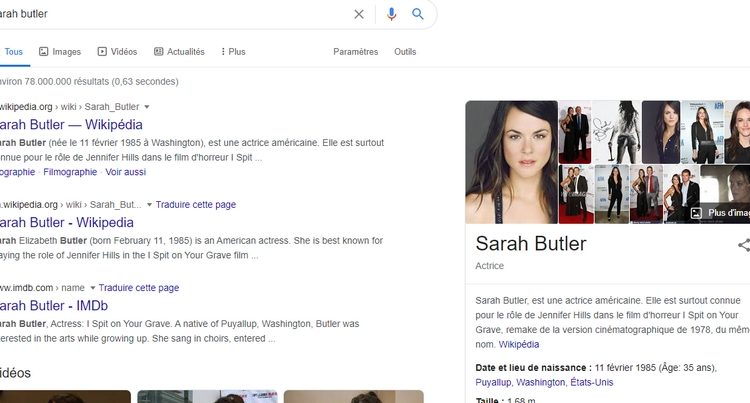The image size is (750, 403).
Task: Open Paramètres menu
Action: (x=355, y=52)
